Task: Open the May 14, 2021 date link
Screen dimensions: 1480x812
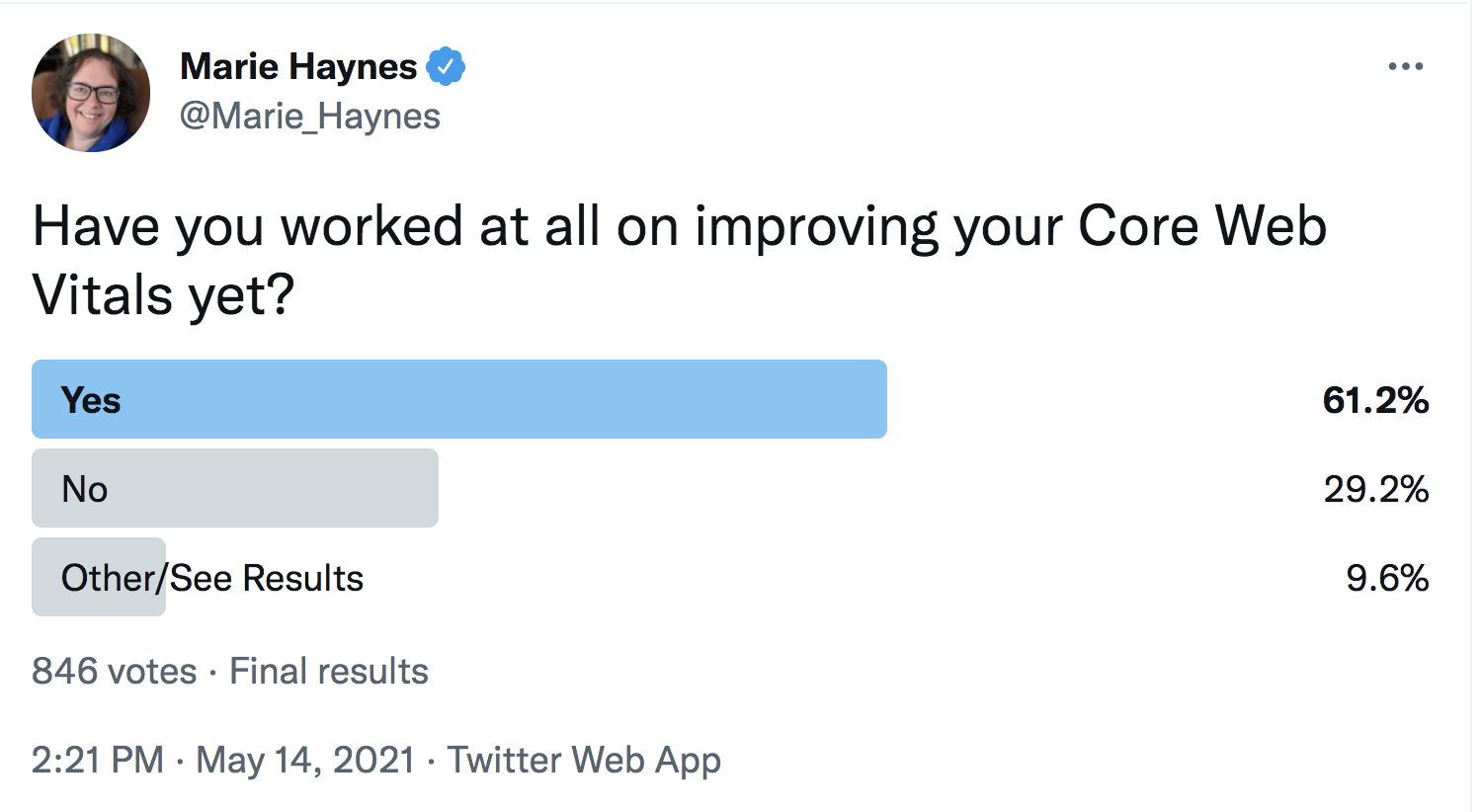Action: 305,760
